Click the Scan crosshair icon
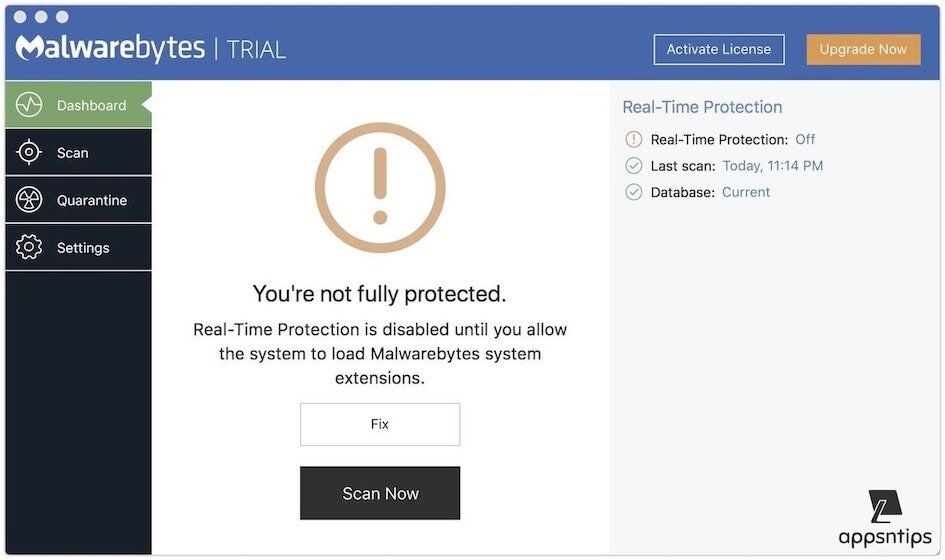Viewport: 945px width, 560px height. click(29, 153)
